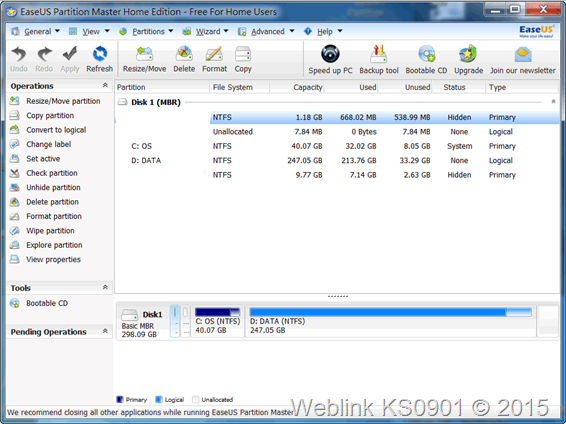Viewport: 566px width, 424px height.
Task: Open the General menu
Action: pyautogui.click(x=35, y=32)
